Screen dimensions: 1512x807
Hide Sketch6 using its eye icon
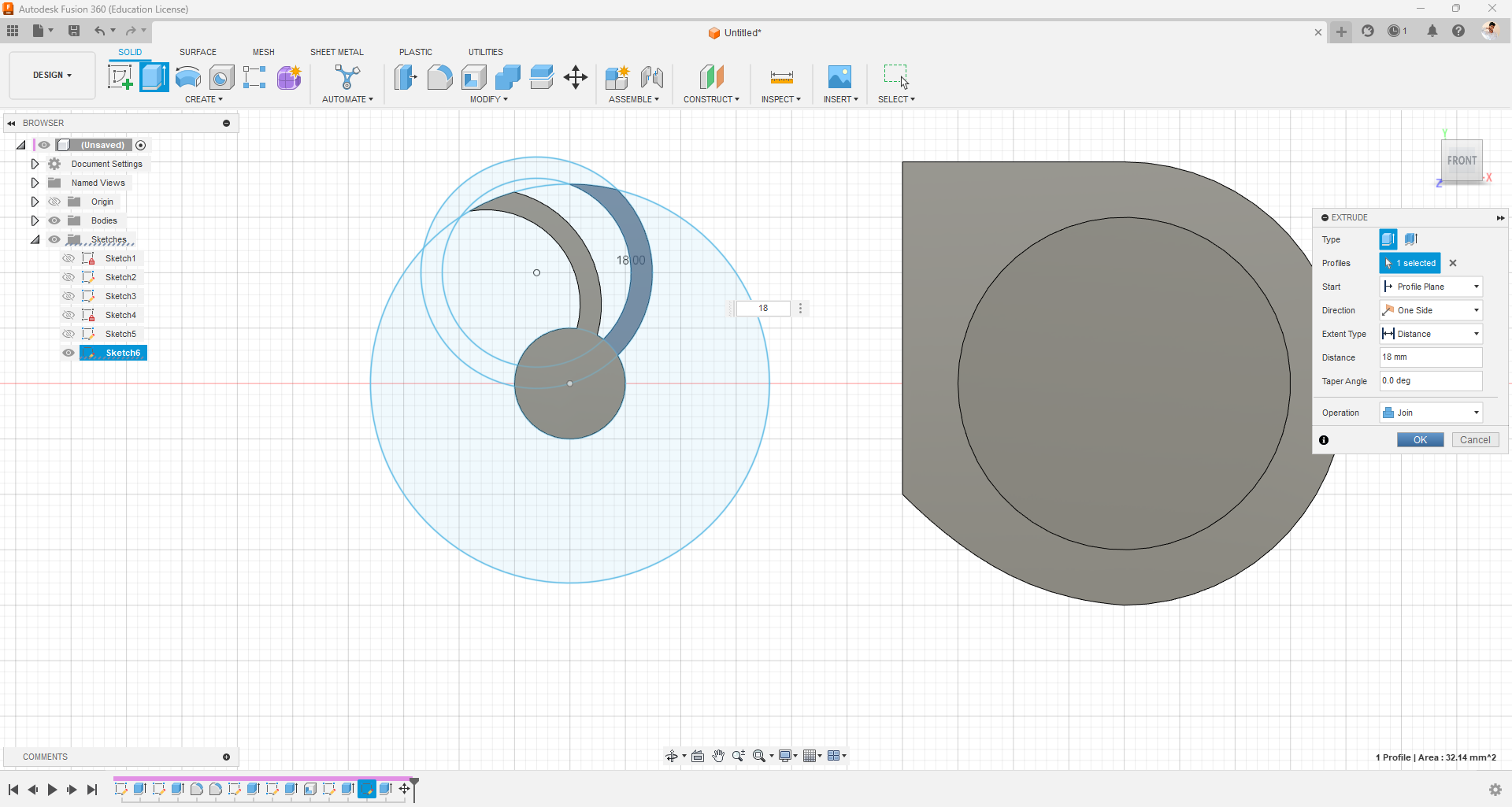69,353
